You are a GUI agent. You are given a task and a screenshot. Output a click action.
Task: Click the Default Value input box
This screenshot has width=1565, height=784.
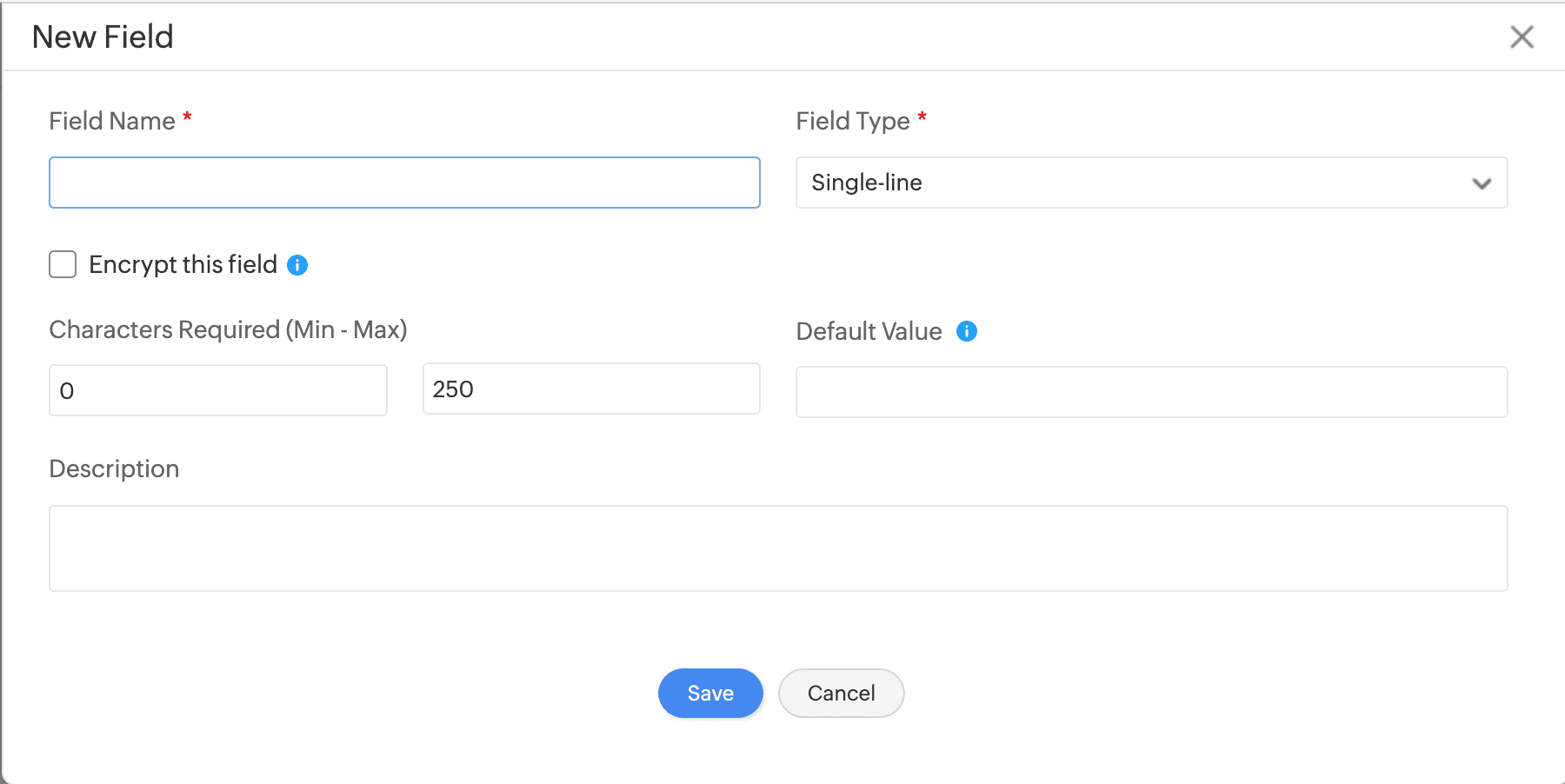click(1151, 392)
